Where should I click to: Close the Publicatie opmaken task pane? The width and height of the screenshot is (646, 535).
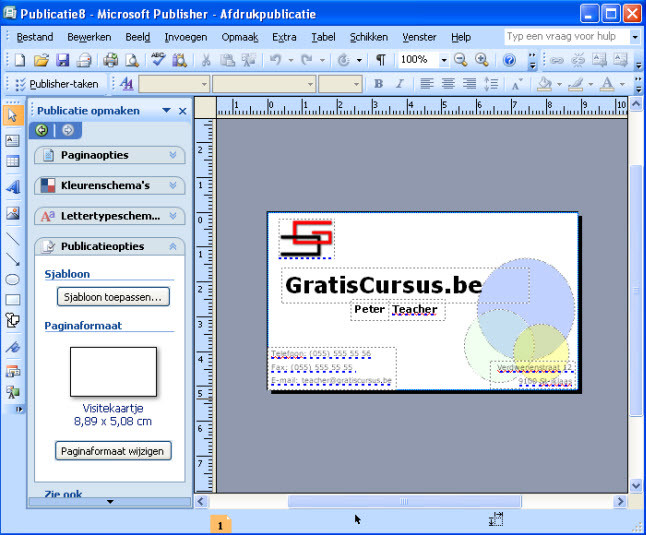pyautogui.click(x=183, y=111)
